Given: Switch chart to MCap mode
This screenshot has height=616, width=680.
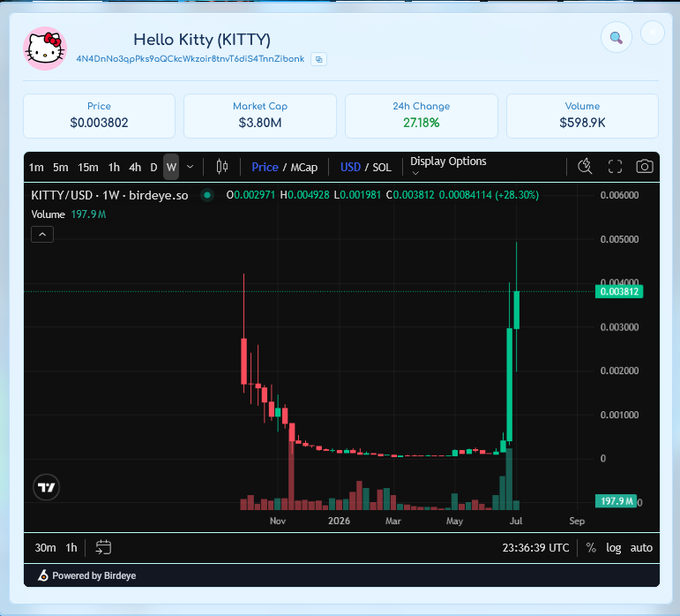Looking at the screenshot, I should [304, 167].
